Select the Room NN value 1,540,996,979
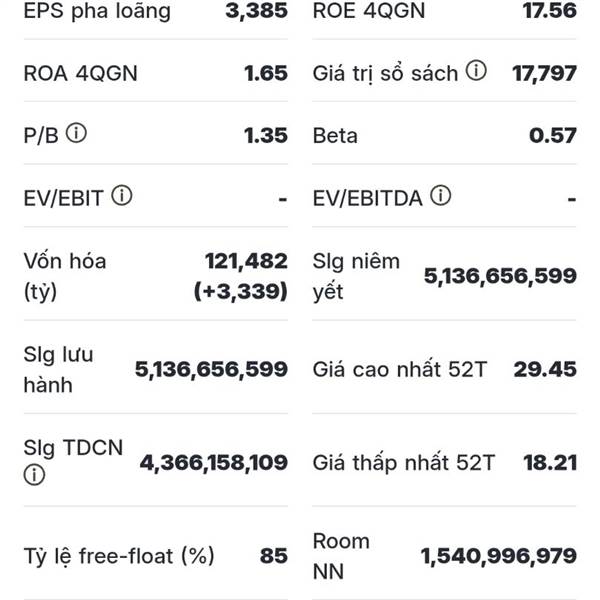The image size is (600, 600). [500, 556]
